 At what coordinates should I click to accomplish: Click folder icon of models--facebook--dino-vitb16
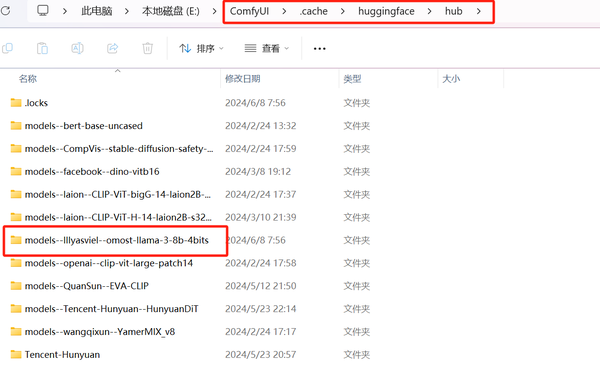click(x=16, y=171)
